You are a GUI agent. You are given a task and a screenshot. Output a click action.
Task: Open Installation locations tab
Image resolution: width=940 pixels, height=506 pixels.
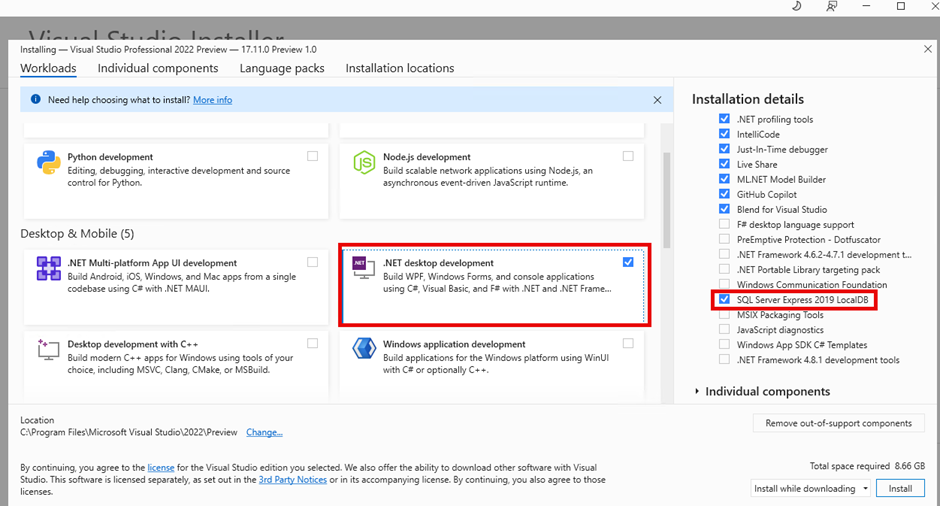tap(400, 68)
